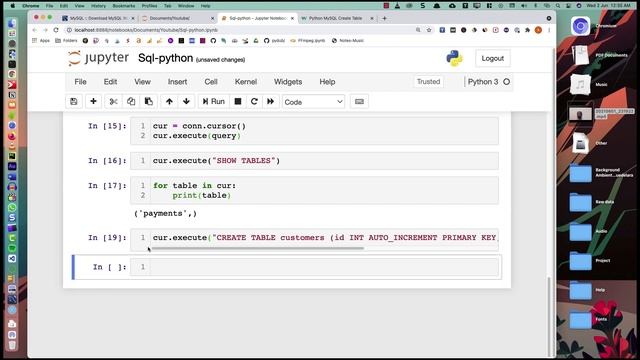Open the Kernel menu
Image resolution: width=640 pixels, height=360 pixels.
tap(246, 82)
